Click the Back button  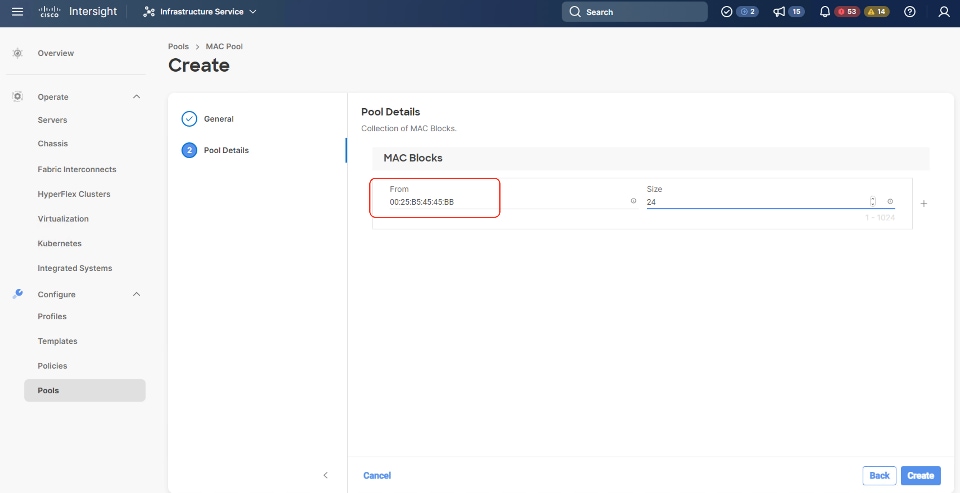879,475
